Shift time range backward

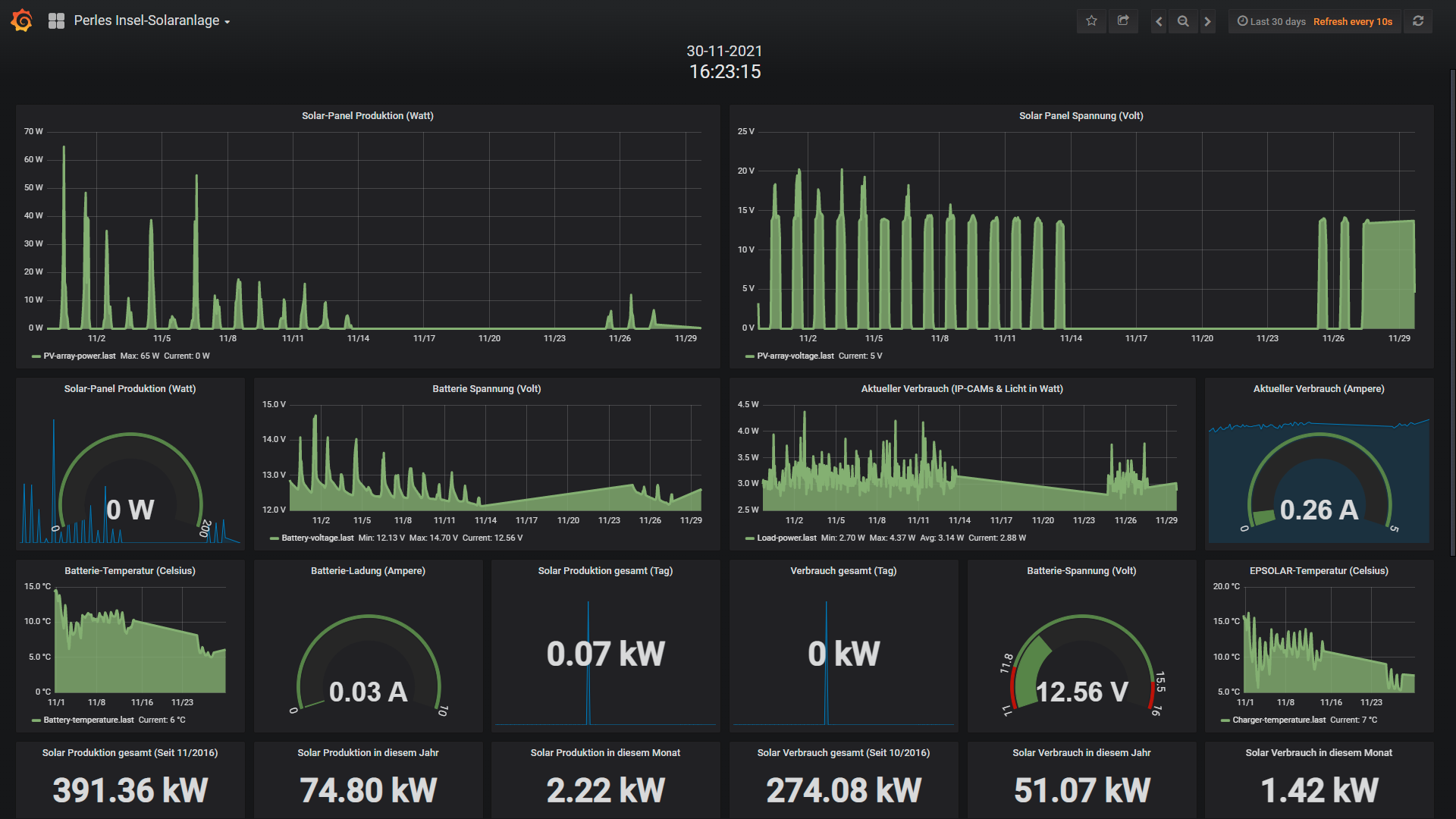pyautogui.click(x=1159, y=21)
